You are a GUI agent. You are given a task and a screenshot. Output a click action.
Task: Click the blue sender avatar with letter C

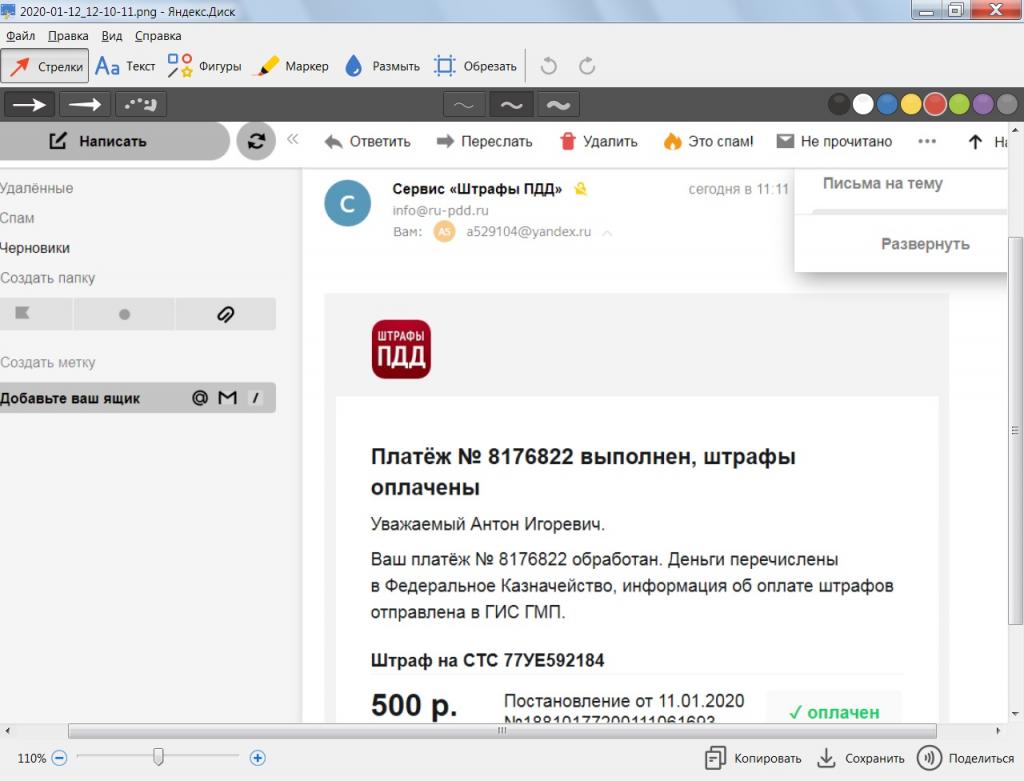pos(347,203)
